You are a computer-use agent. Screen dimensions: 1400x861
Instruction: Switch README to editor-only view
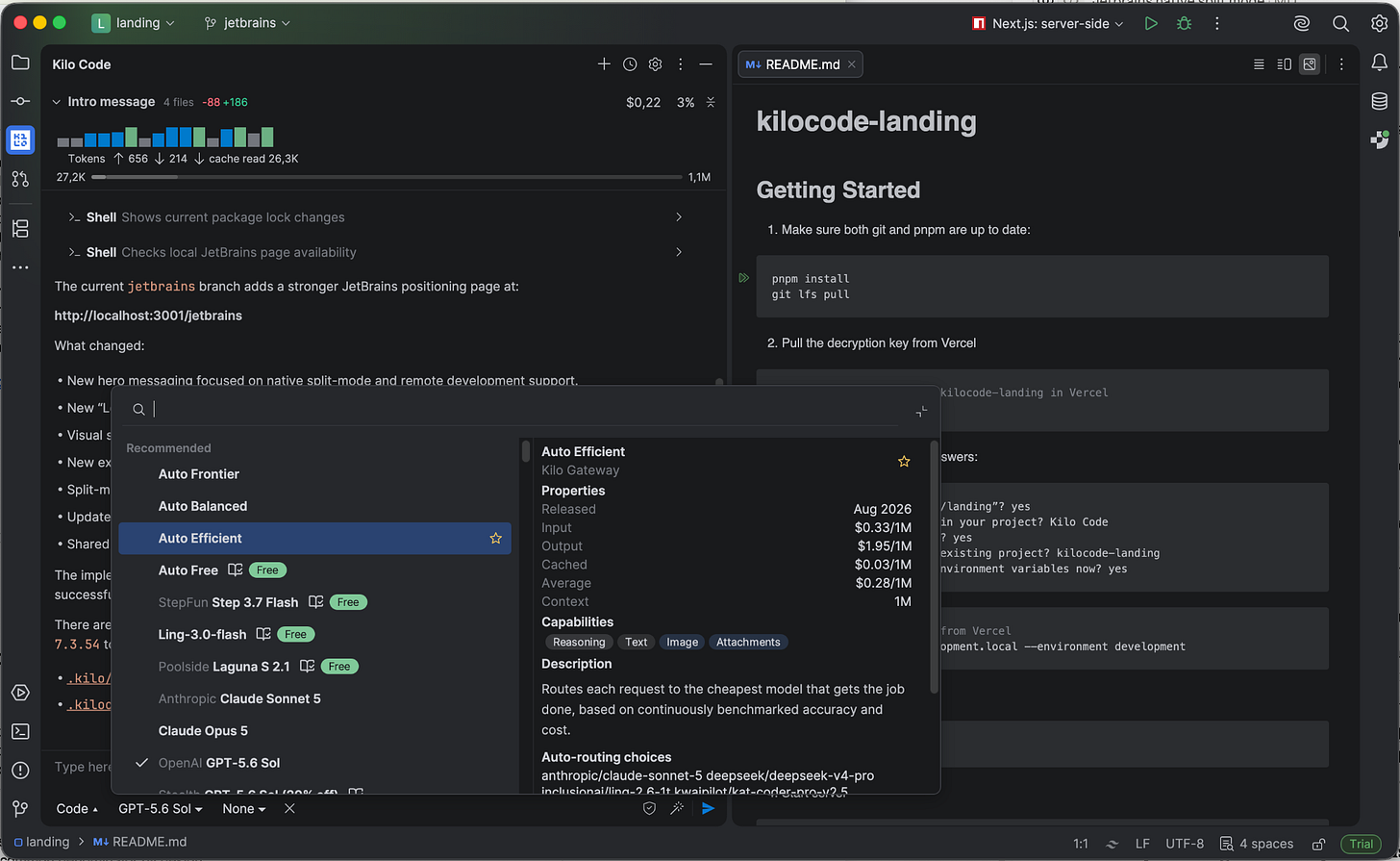1259,64
